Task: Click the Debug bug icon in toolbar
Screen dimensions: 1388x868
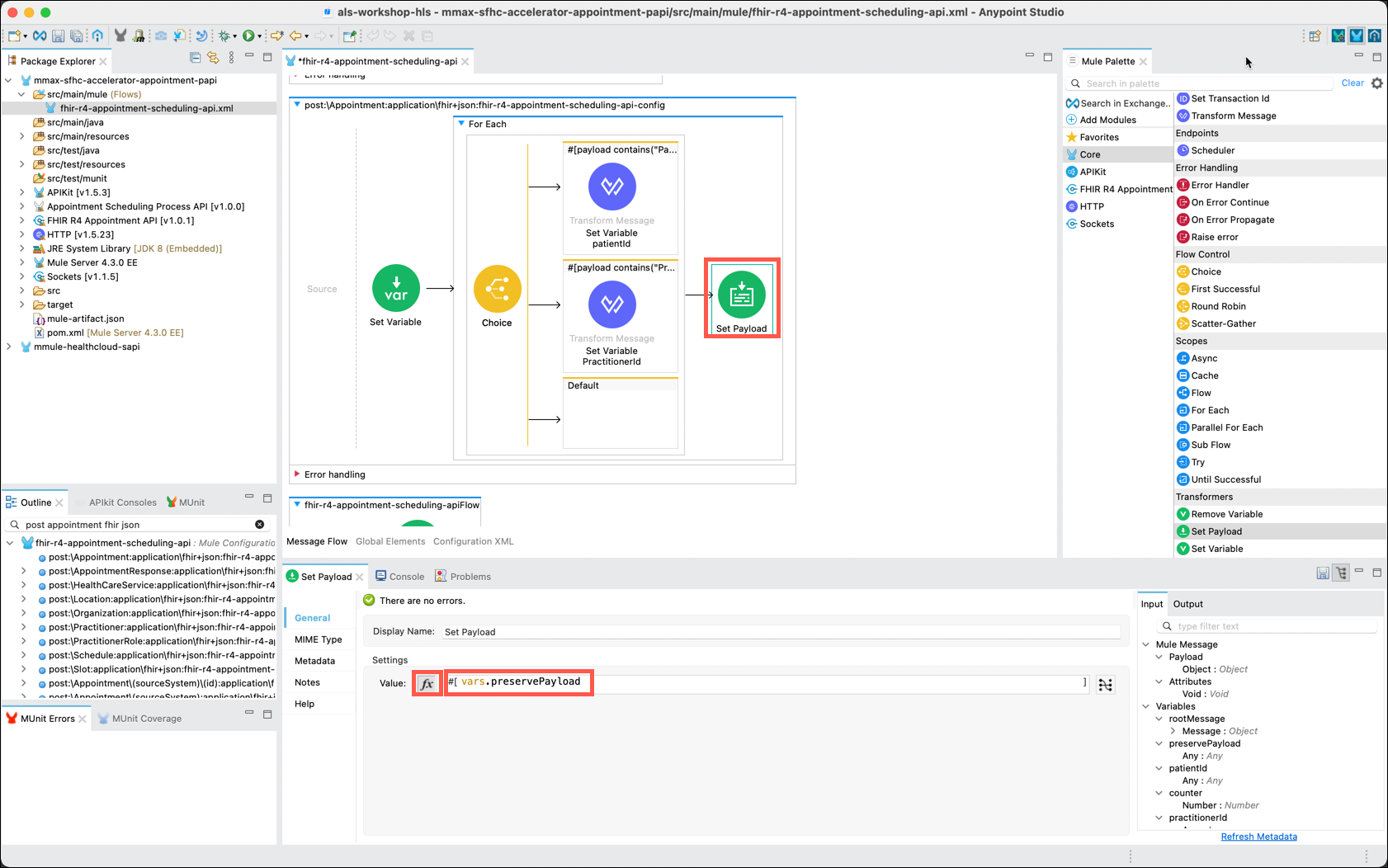Action: (224, 36)
